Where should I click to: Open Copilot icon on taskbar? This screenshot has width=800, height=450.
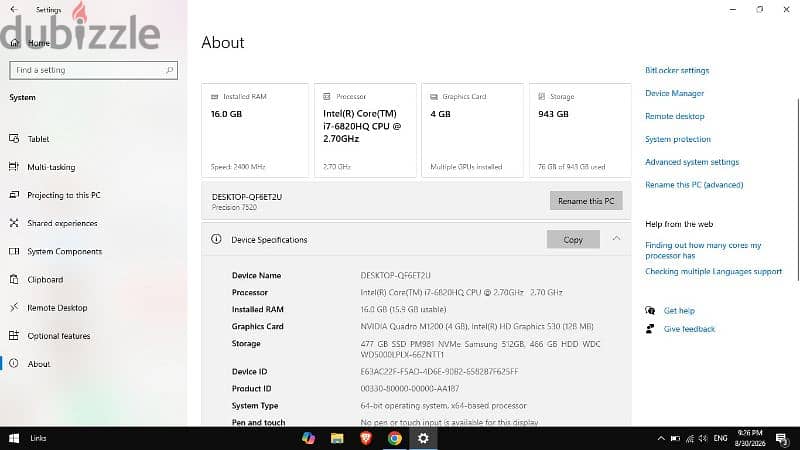pyautogui.click(x=308, y=438)
